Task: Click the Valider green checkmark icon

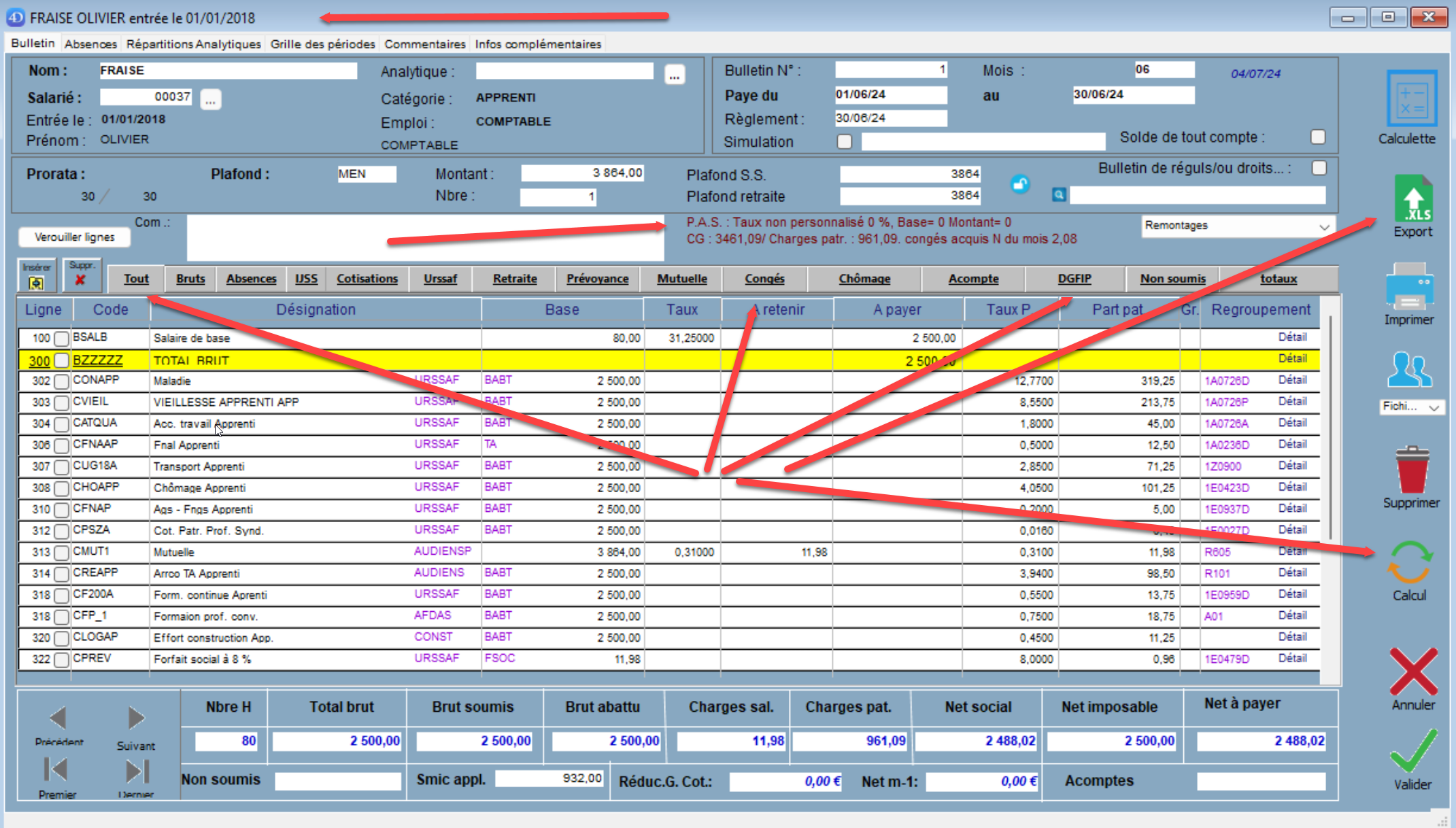Action: 1412,751
